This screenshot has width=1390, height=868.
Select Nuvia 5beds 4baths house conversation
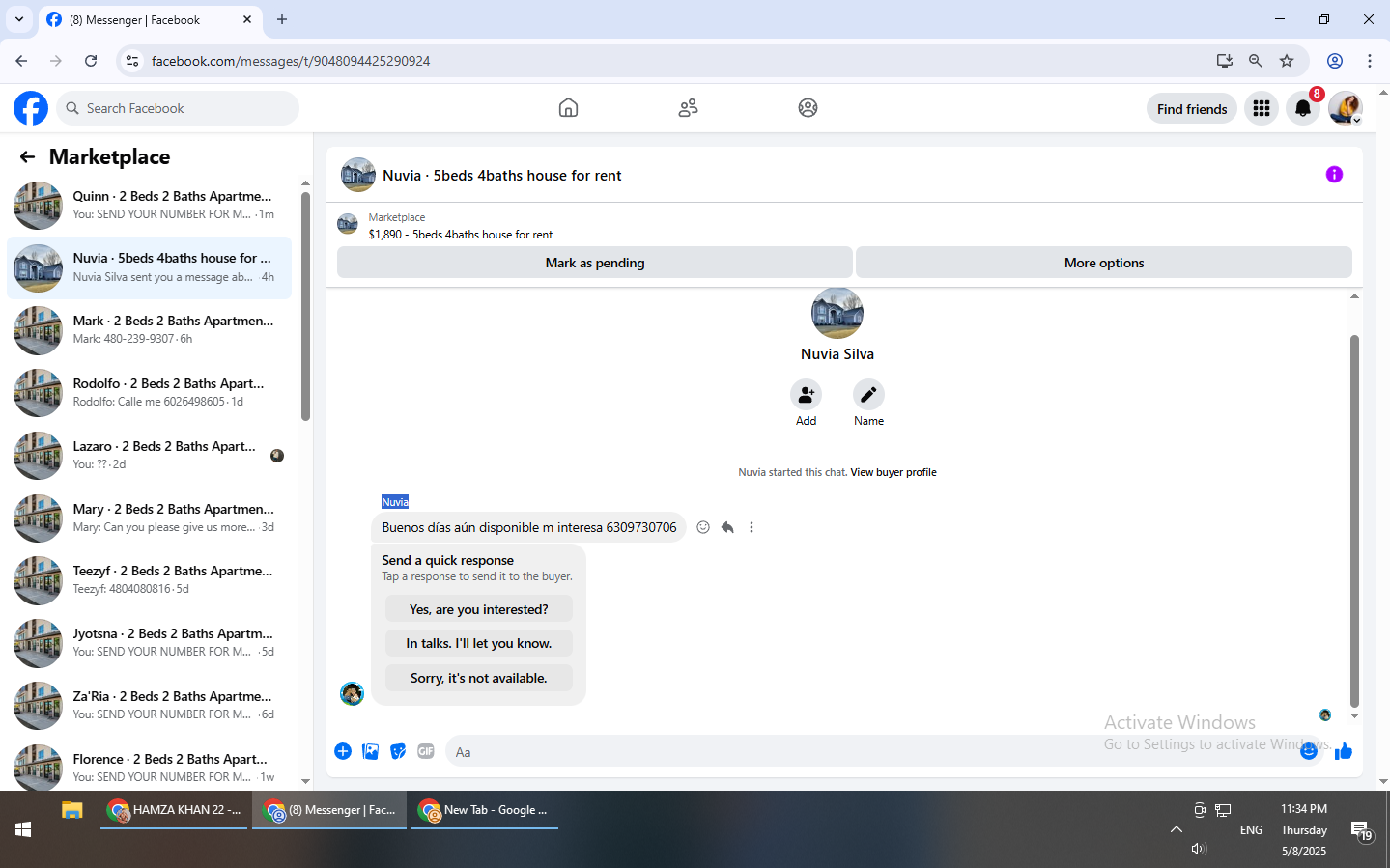(x=150, y=268)
